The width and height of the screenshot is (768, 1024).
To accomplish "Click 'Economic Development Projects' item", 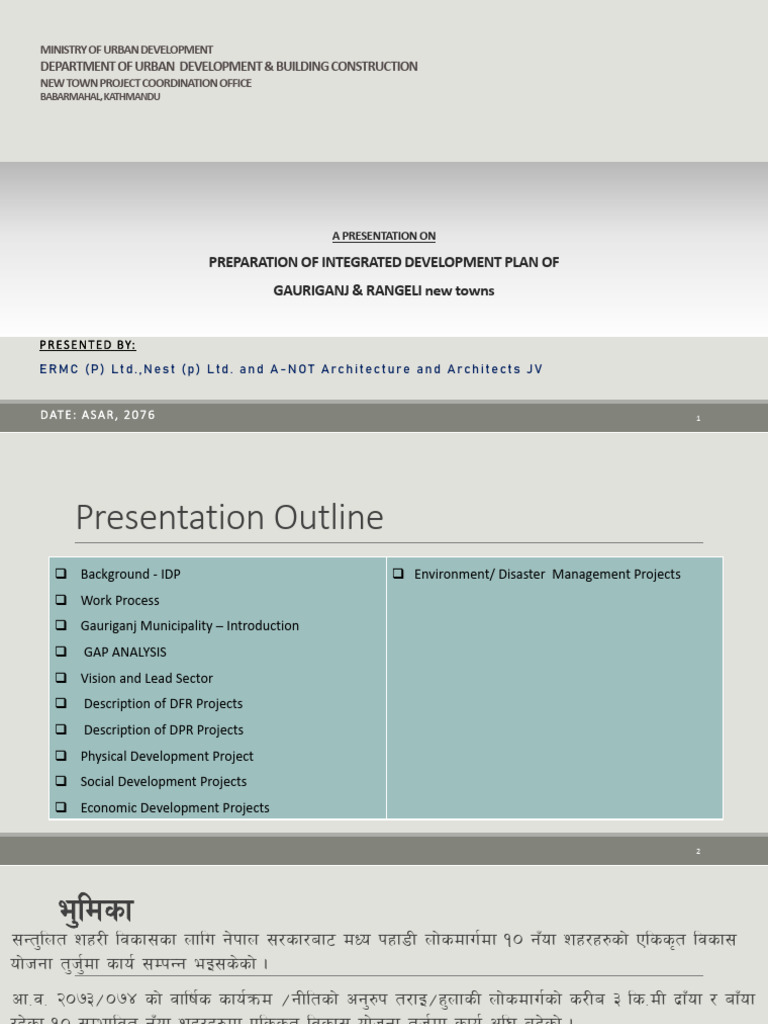I will point(175,808).
